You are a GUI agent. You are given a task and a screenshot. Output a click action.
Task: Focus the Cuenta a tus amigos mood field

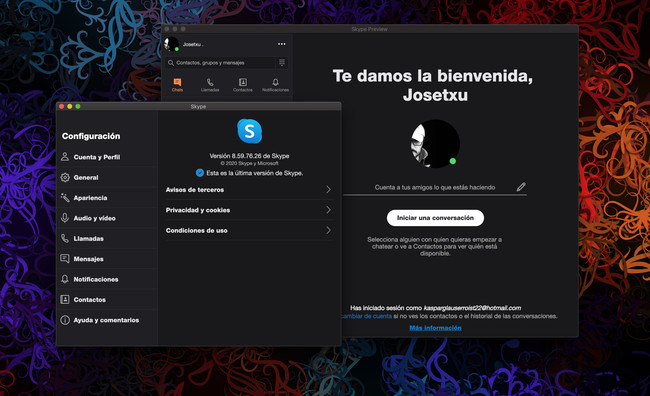(x=435, y=187)
